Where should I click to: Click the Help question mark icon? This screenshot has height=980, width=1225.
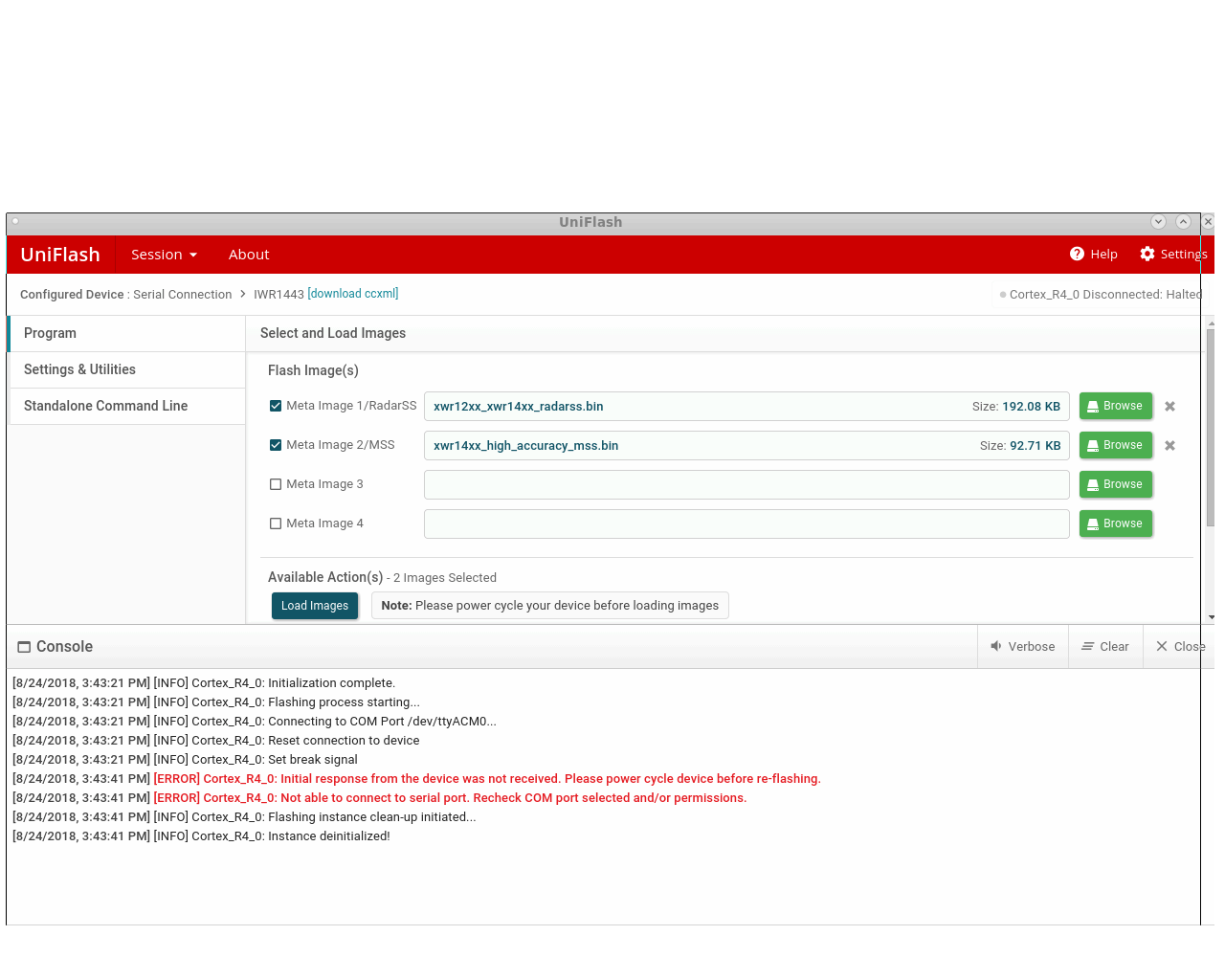[1077, 254]
